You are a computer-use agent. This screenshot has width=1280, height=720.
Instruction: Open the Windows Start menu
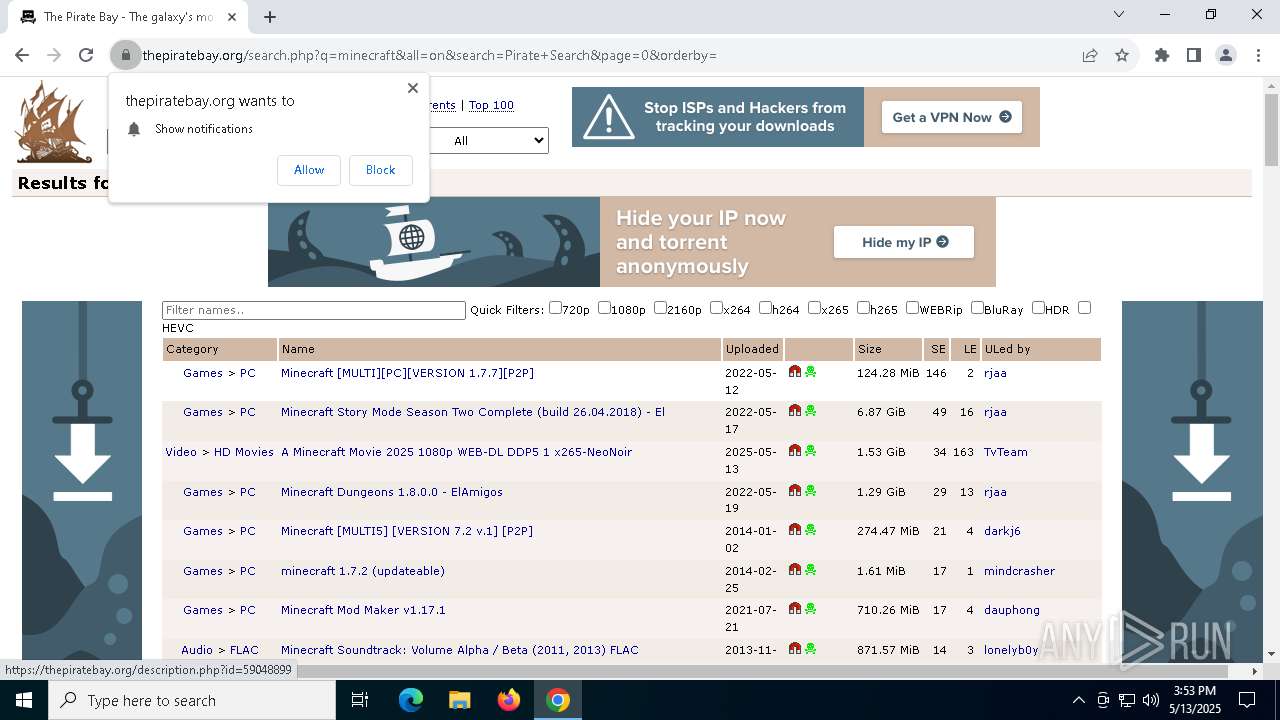[24, 700]
